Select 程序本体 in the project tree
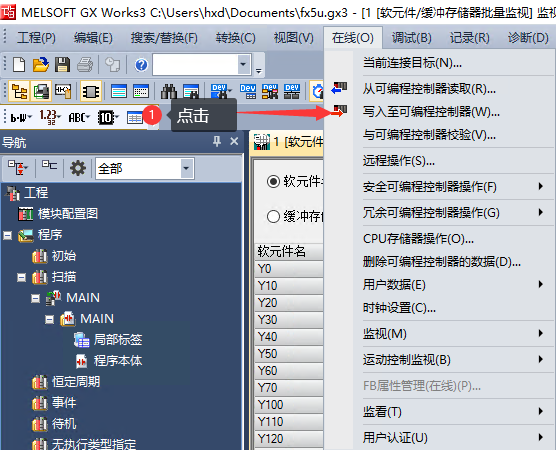 pos(118,361)
